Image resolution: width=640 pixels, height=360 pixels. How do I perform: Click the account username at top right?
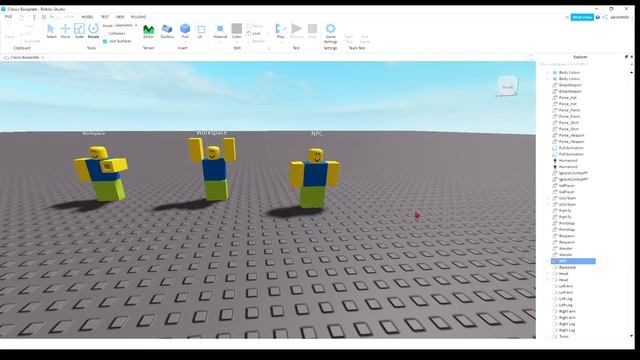point(619,17)
